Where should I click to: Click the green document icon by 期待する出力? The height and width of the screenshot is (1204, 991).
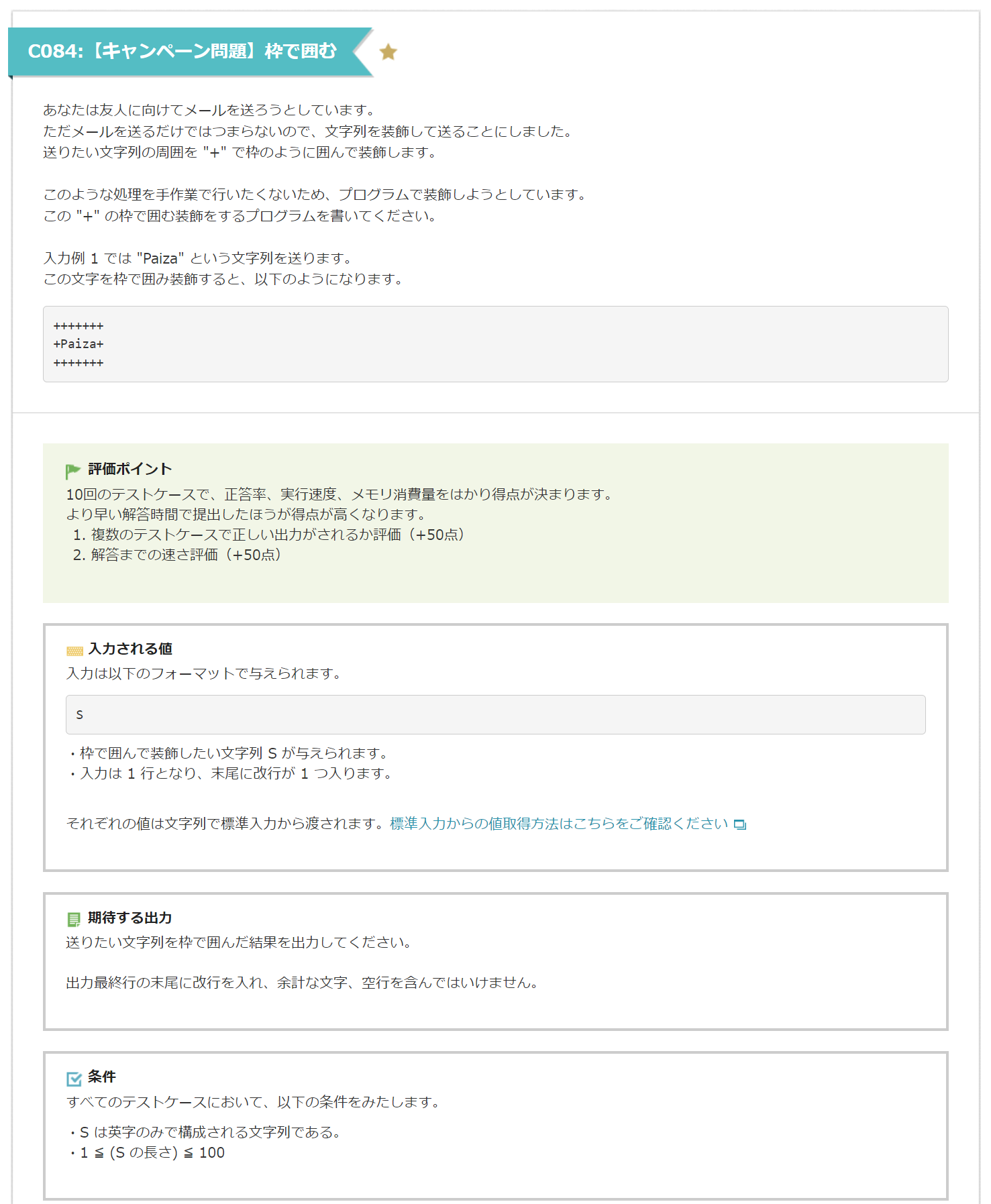point(74,919)
